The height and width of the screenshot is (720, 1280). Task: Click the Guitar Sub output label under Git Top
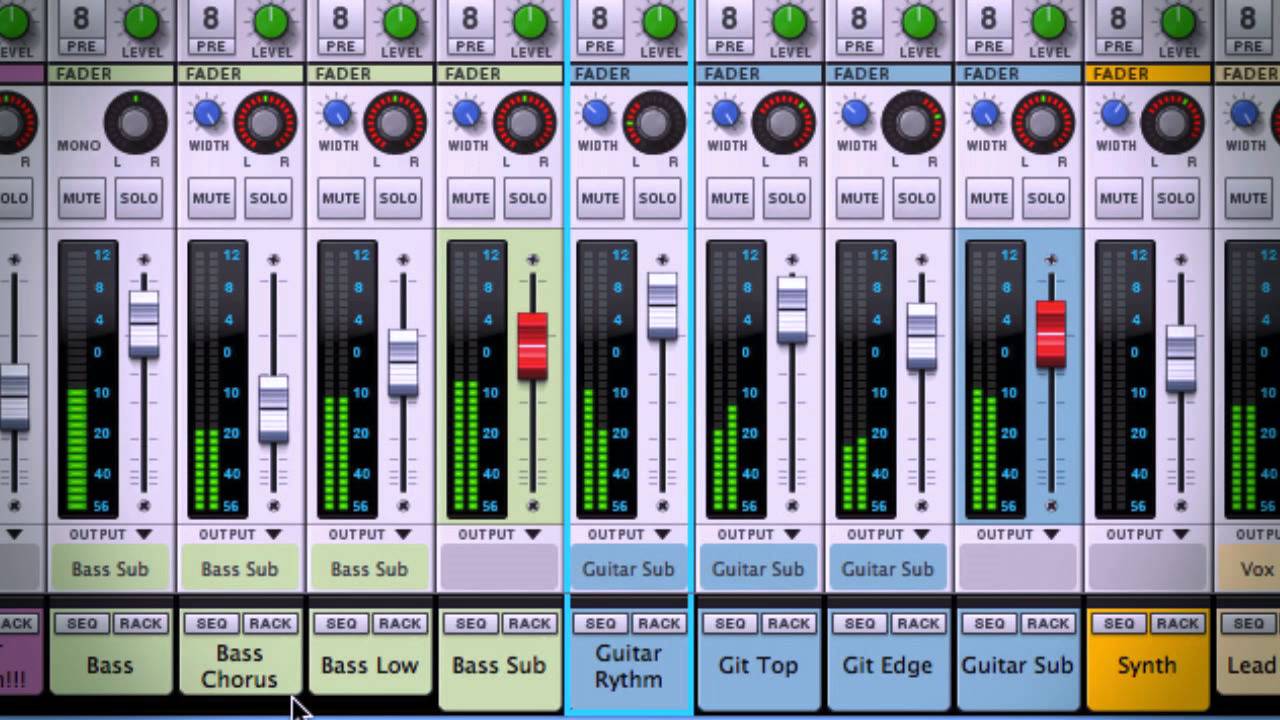[758, 569]
